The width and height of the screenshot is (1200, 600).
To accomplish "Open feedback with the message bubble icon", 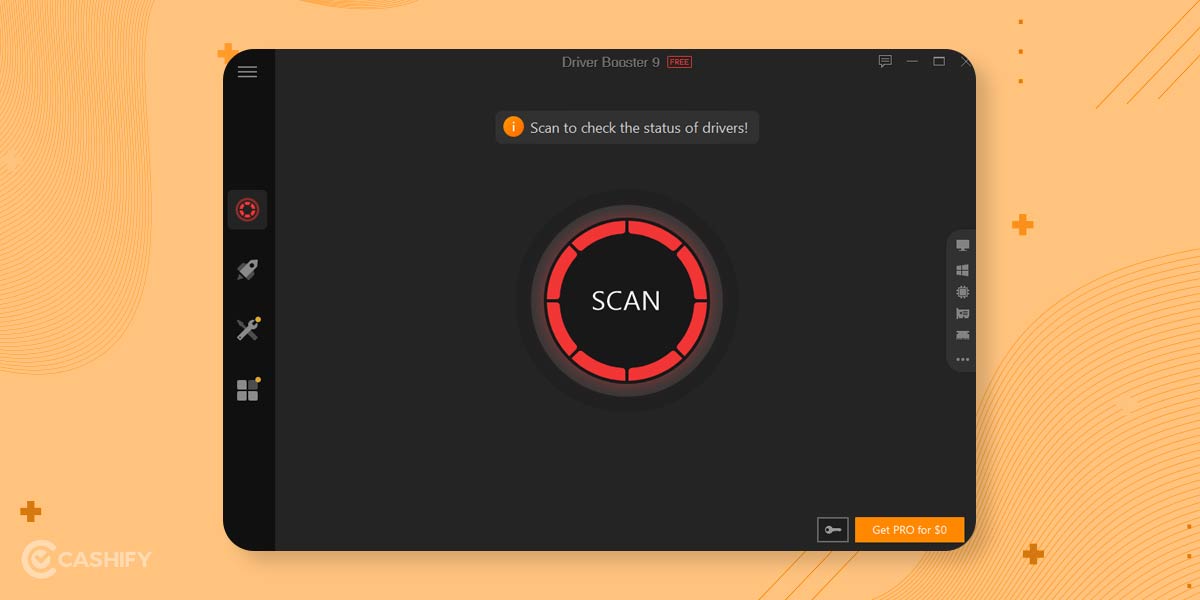I will (884, 61).
